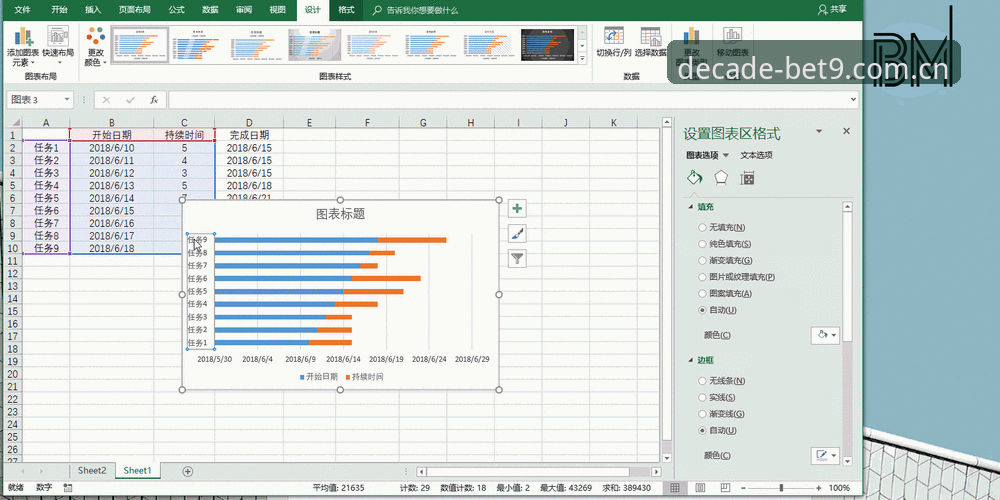This screenshot has height=500, width=1000.
Task: Click column D header
Action: (249, 122)
